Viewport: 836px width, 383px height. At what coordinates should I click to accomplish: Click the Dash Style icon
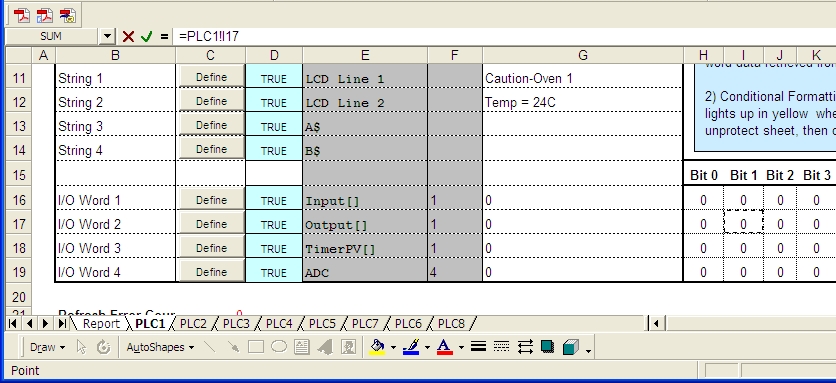(501, 347)
